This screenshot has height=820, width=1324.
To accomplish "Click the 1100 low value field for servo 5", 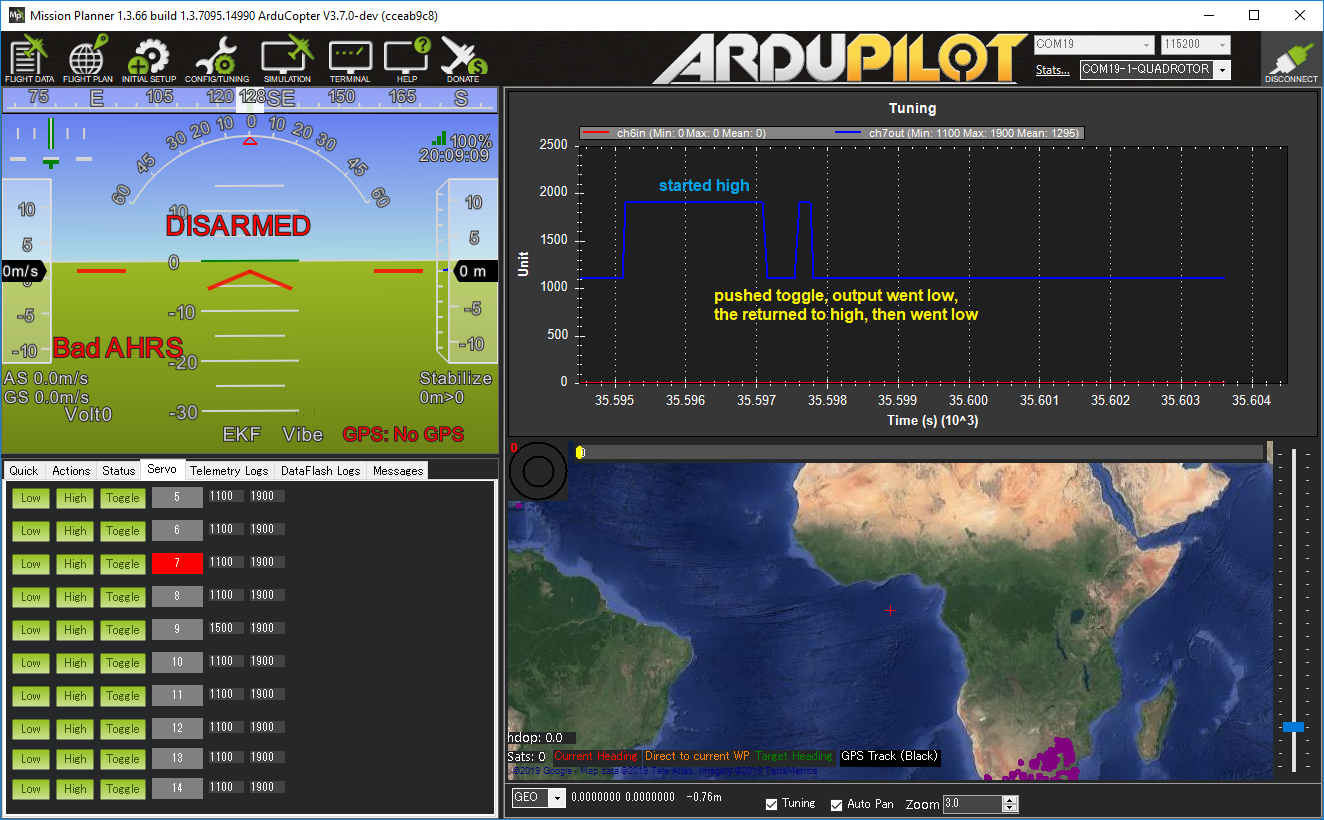I will pyautogui.click(x=224, y=496).
